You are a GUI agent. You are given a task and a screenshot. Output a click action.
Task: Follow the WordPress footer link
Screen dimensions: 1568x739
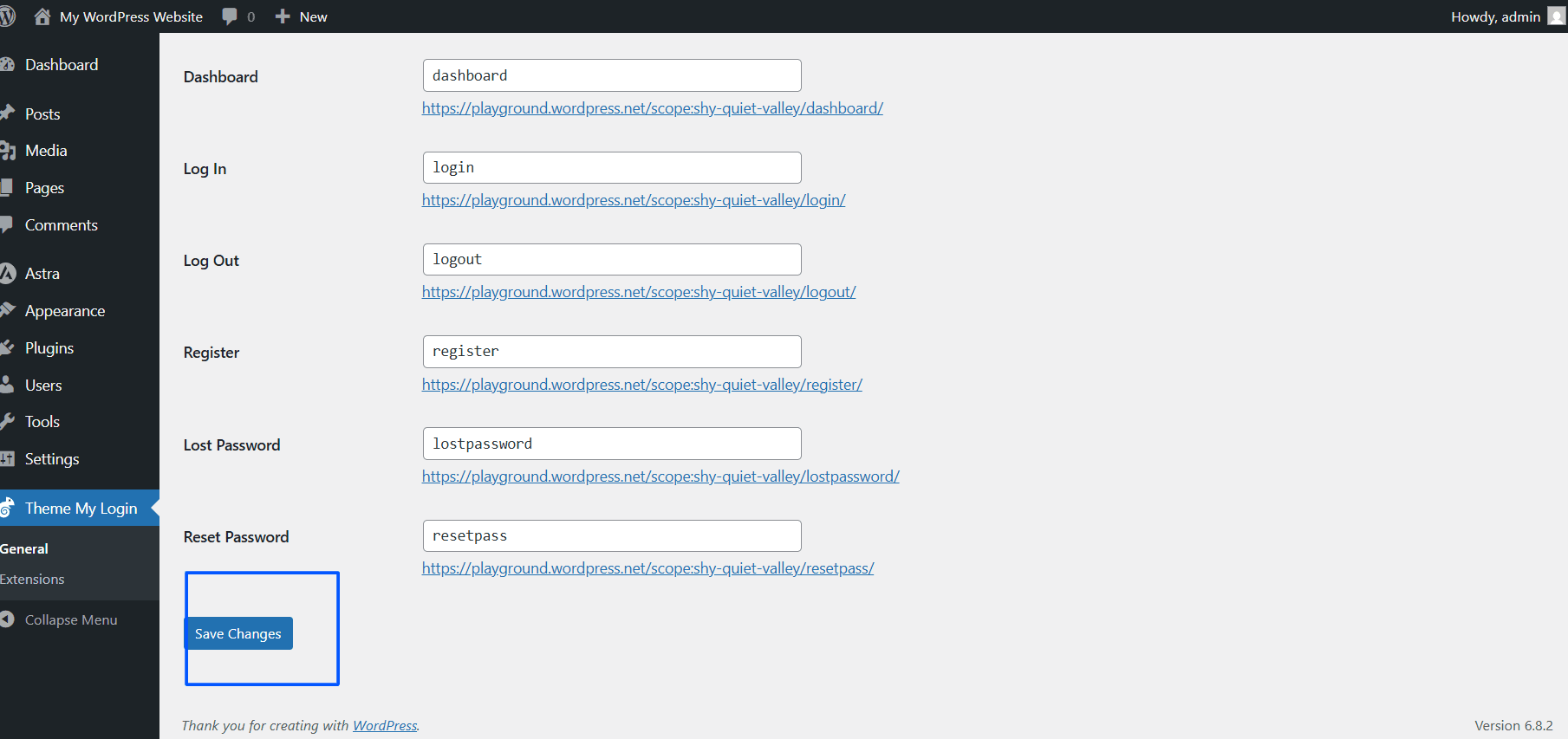(385, 725)
